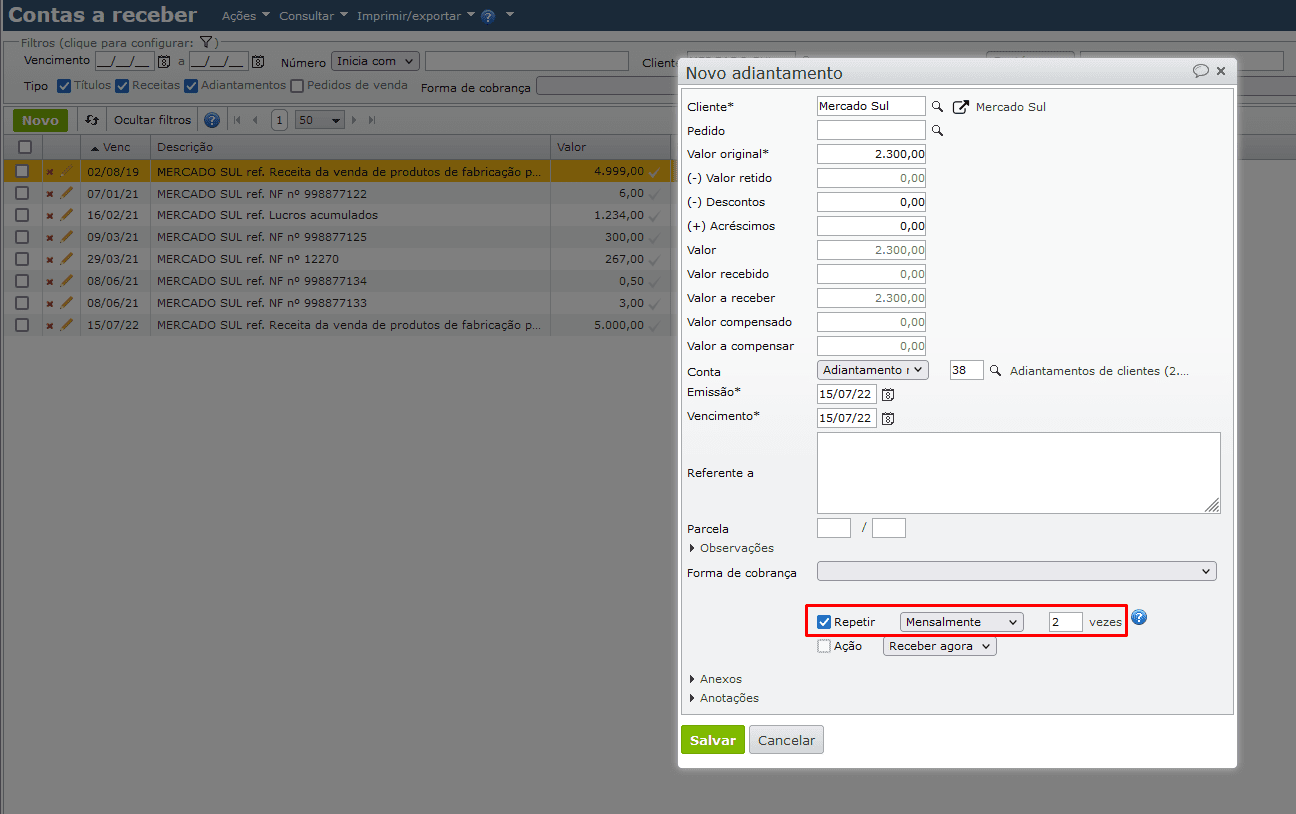Open client record via external link icon
The image size is (1296, 814).
tap(961, 106)
